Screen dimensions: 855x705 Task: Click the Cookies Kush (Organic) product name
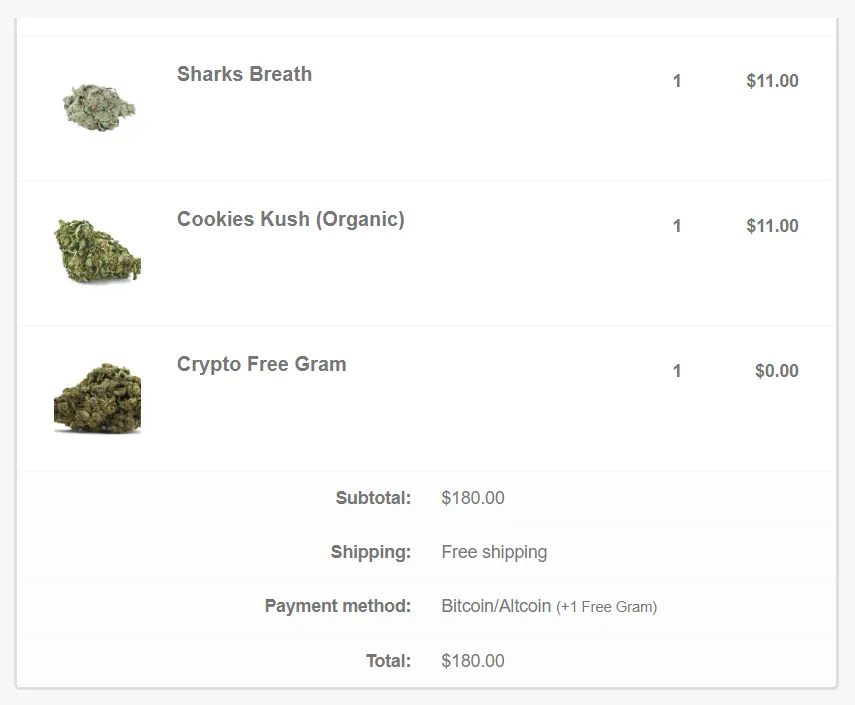[x=291, y=219]
